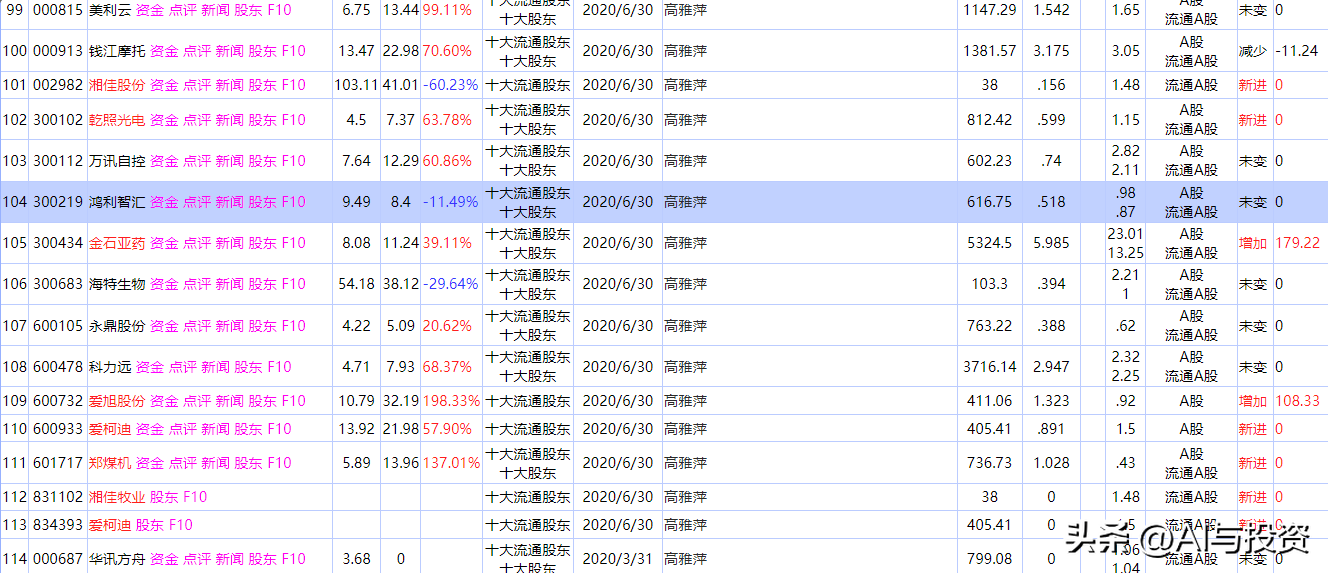Viewport: 1328px width, 573px height.
Task: Open 点评 link for 爱柯迪 row 110
Action: click(x=183, y=429)
